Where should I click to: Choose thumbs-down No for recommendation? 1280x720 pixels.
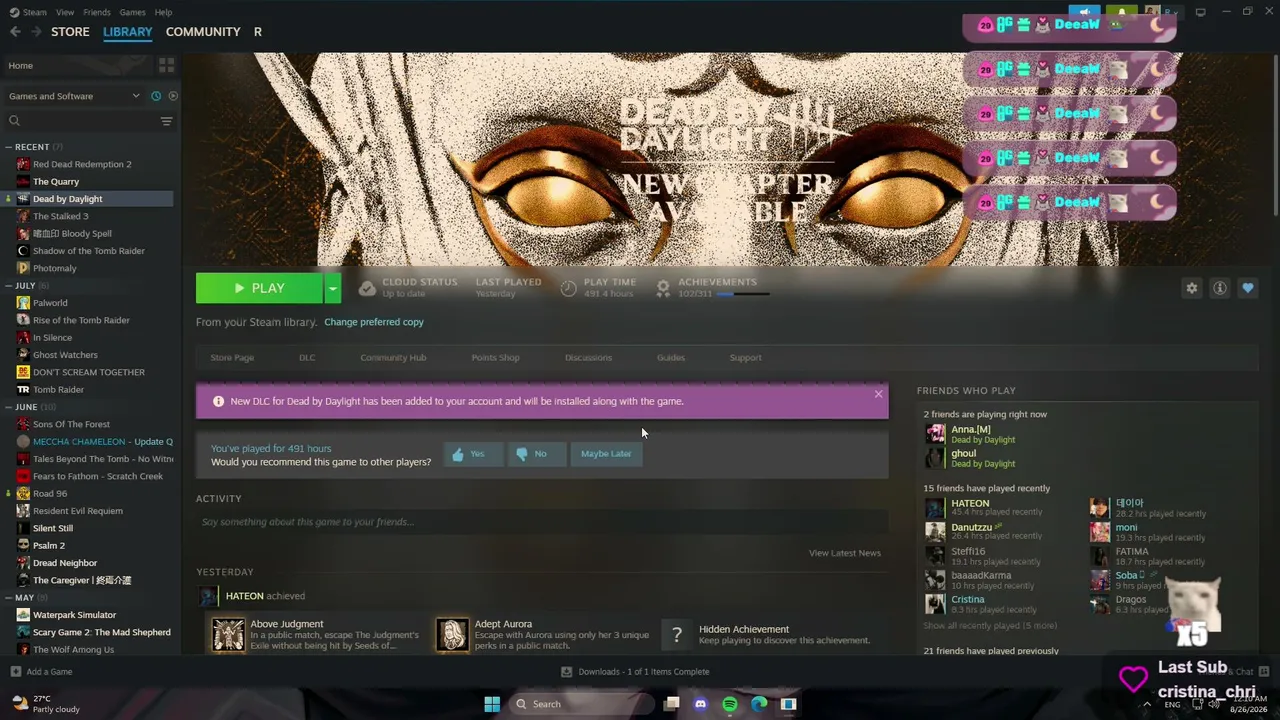click(x=536, y=454)
